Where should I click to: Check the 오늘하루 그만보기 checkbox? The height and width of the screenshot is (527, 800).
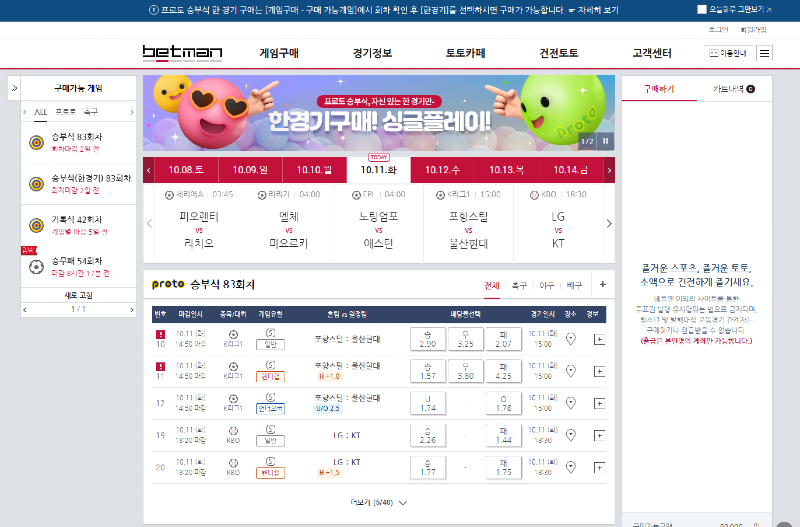[702, 9]
